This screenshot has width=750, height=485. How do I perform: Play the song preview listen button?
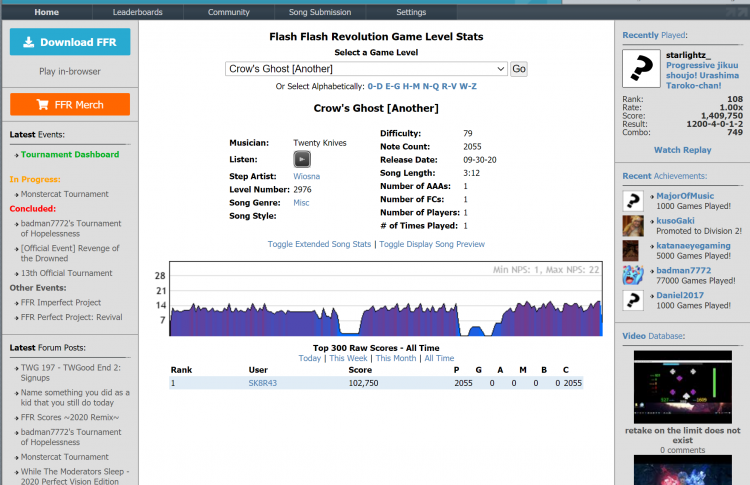point(302,159)
